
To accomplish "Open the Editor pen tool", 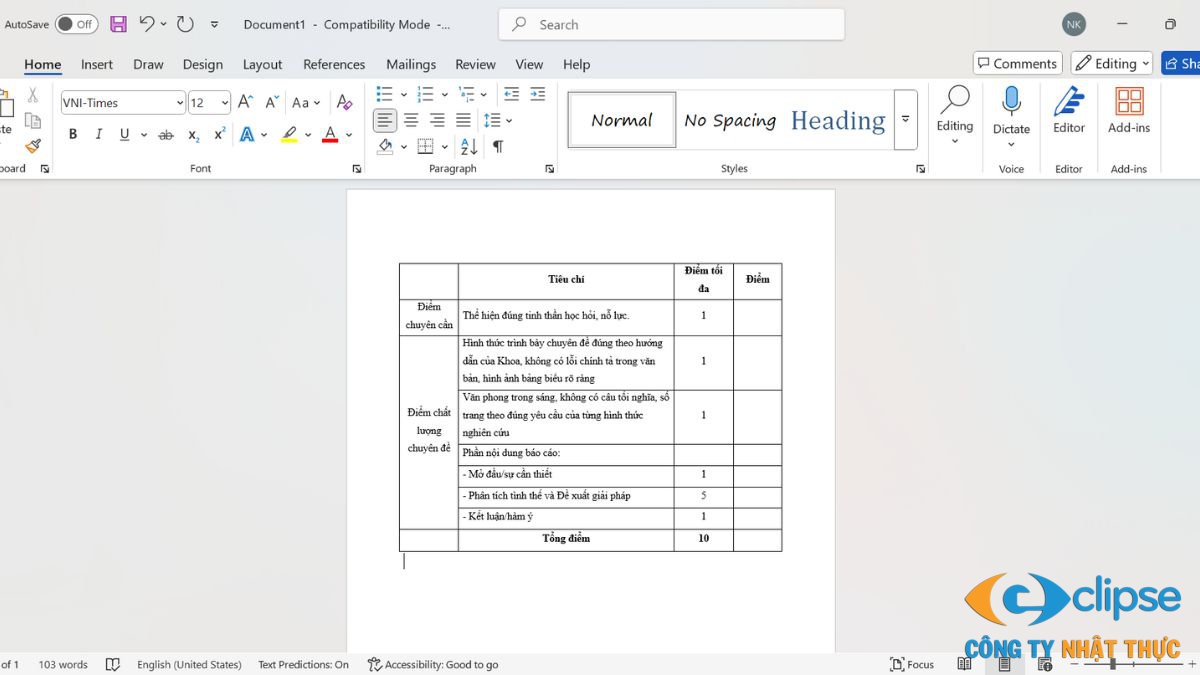I will [1068, 110].
